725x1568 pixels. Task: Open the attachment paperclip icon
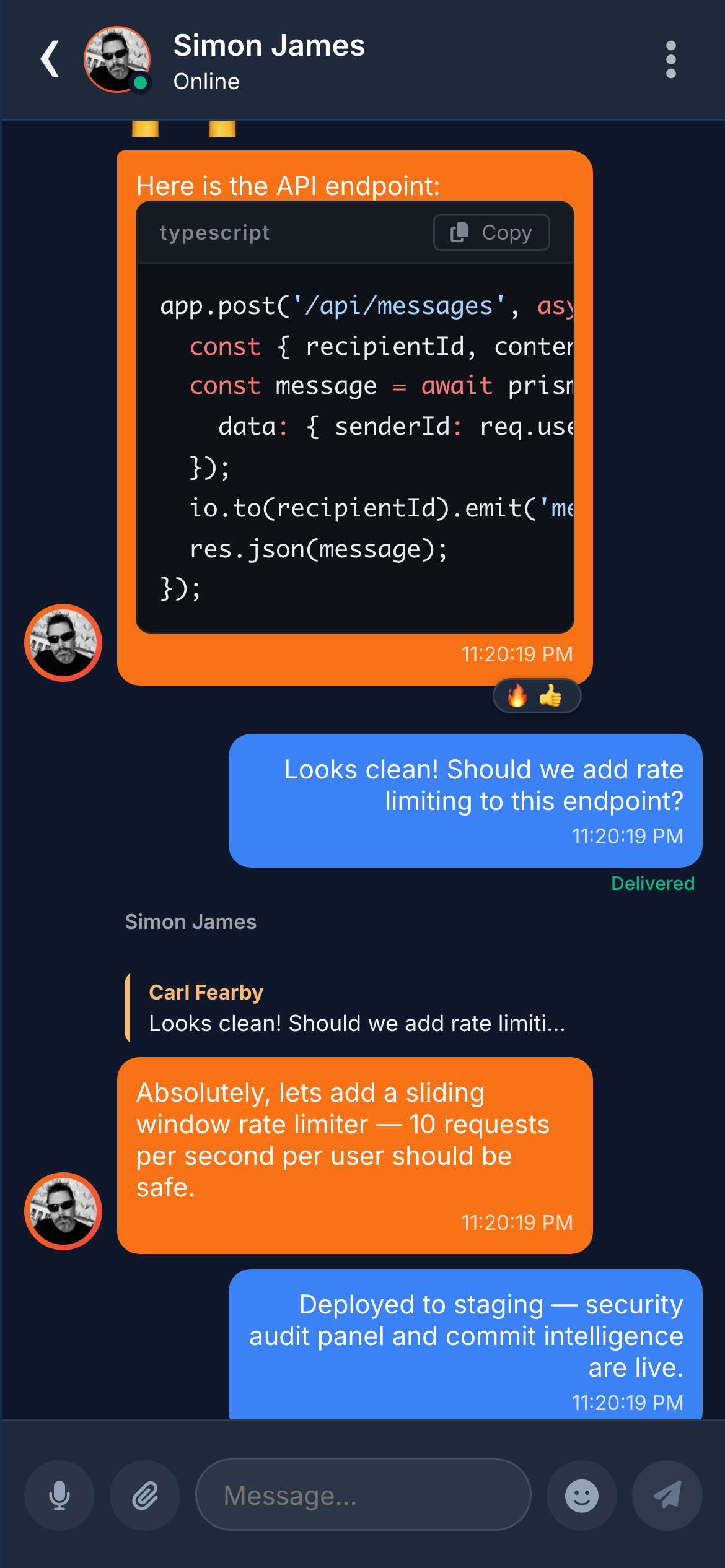click(x=145, y=1495)
